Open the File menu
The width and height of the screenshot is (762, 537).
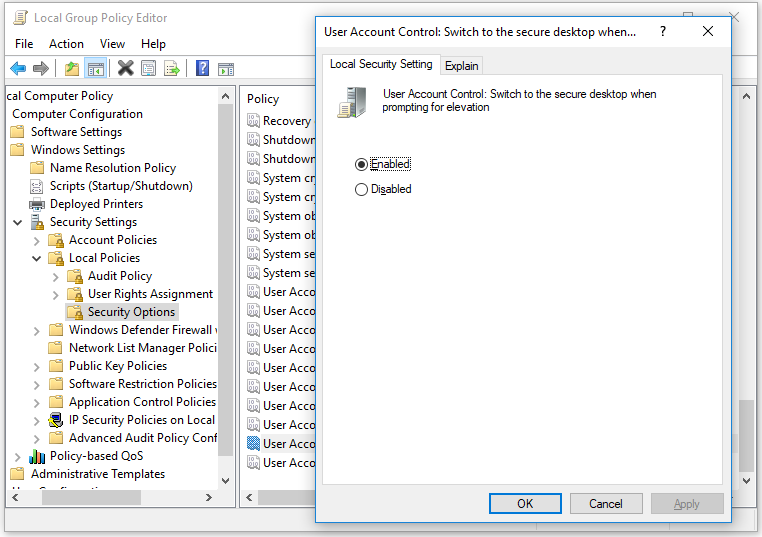[x=24, y=44]
